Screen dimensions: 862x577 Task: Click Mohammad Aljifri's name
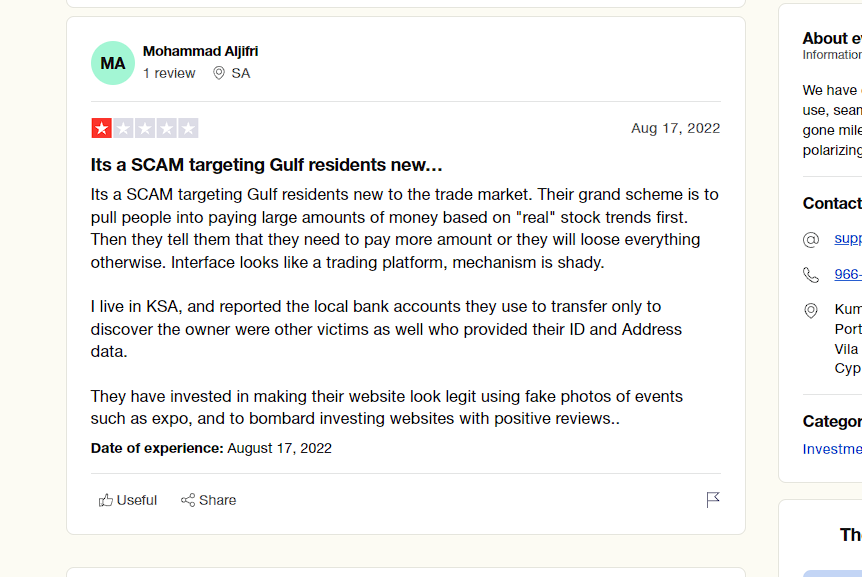200,51
